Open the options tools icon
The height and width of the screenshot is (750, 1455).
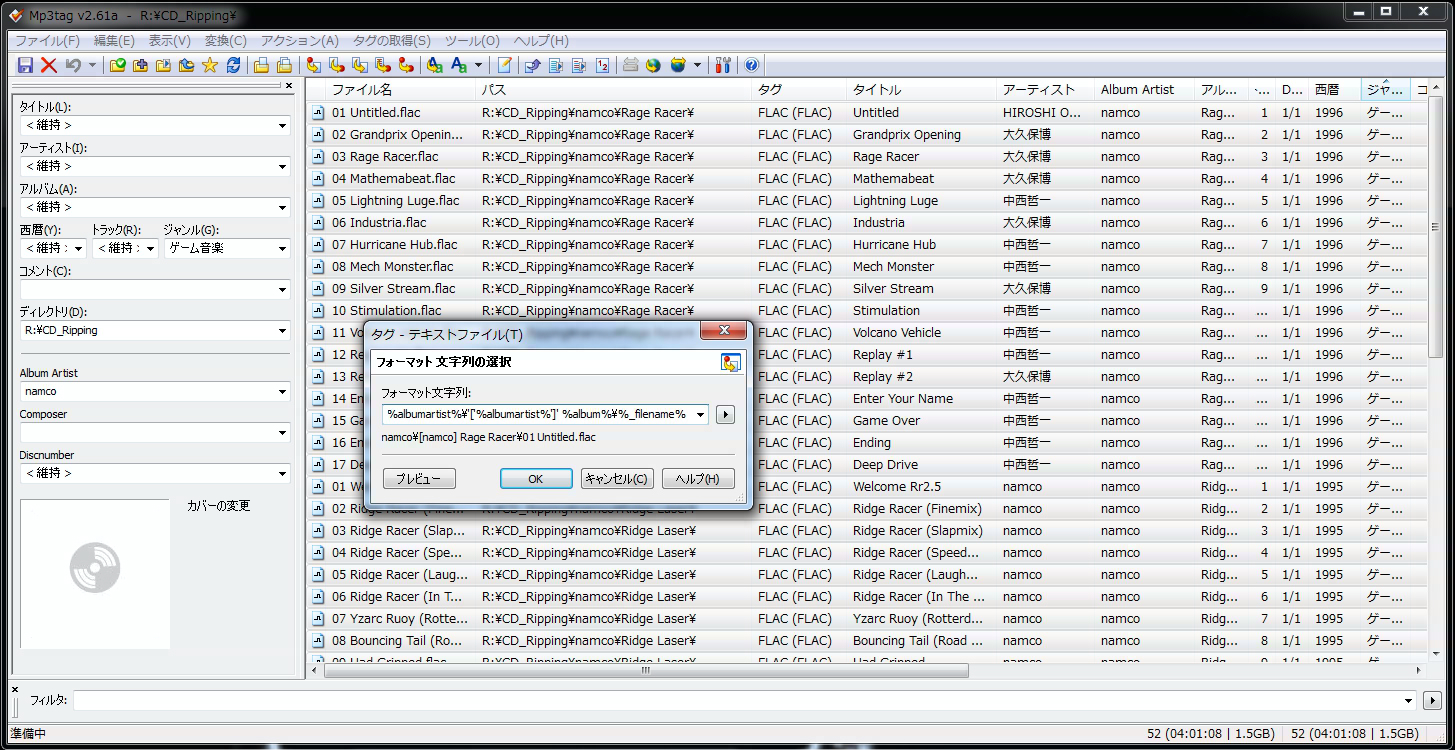[x=721, y=65]
